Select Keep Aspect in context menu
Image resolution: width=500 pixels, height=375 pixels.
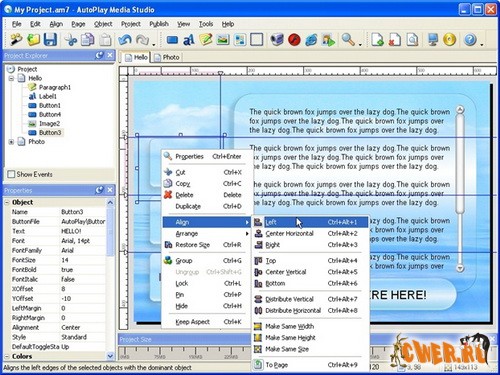206,322
